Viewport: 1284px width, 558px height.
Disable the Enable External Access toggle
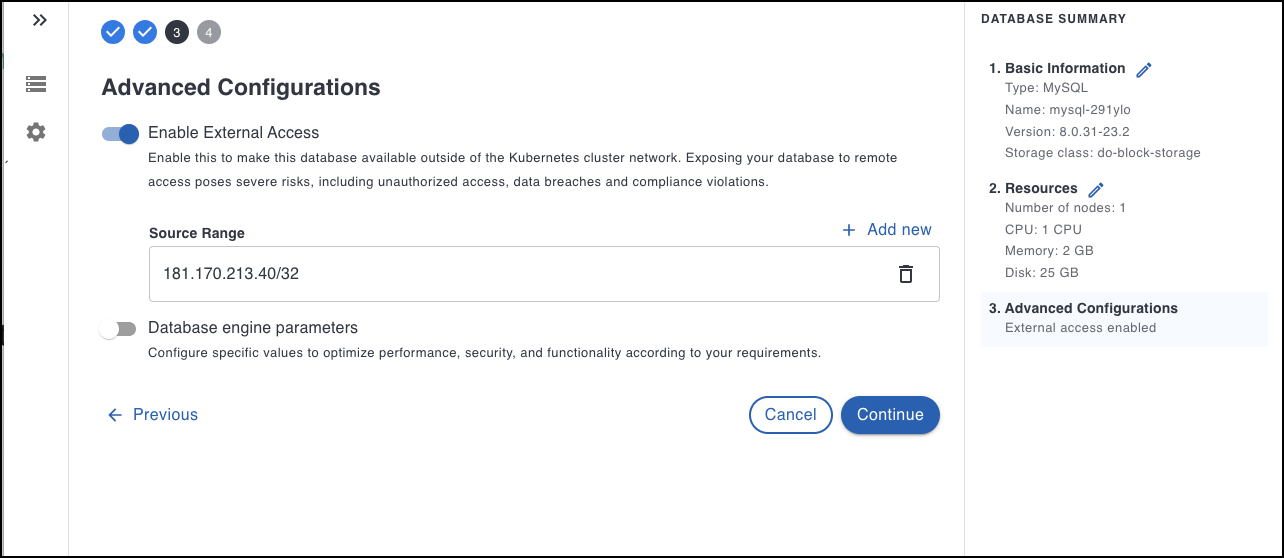point(120,133)
